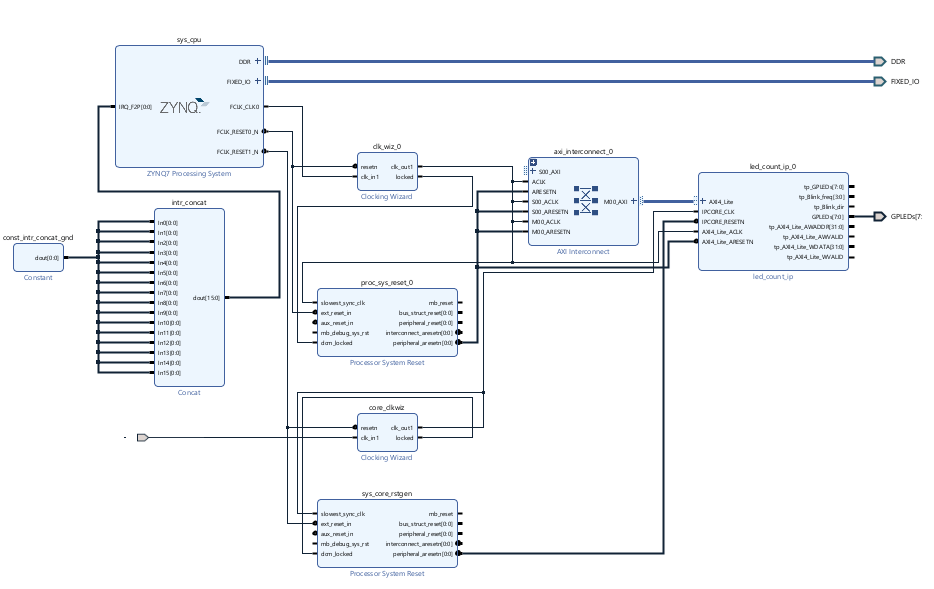Expand the DDR interface pin on sys_cpu
This screenshot has height=589, width=934.
pos(258,61)
